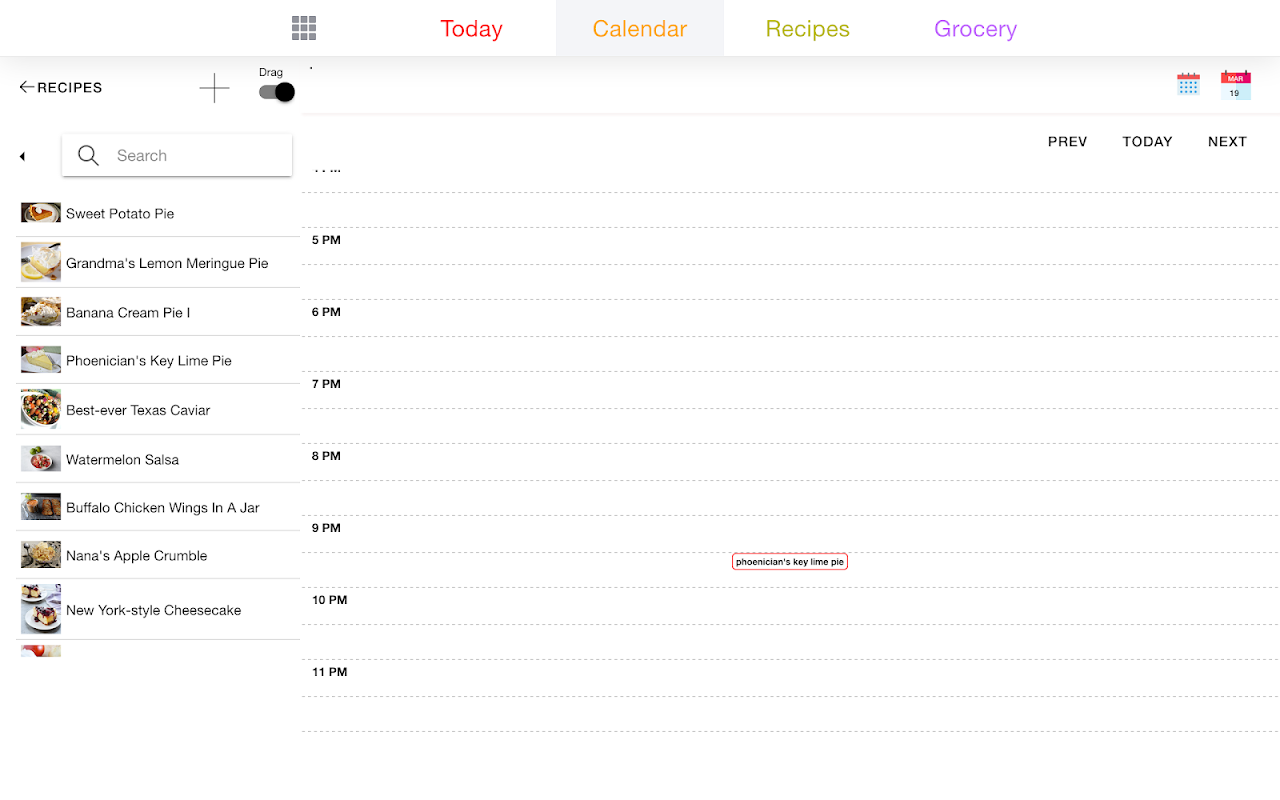1280x800 pixels.
Task: Select Best-ever Texas Caviar thumbnail
Action: pos(41,409)
